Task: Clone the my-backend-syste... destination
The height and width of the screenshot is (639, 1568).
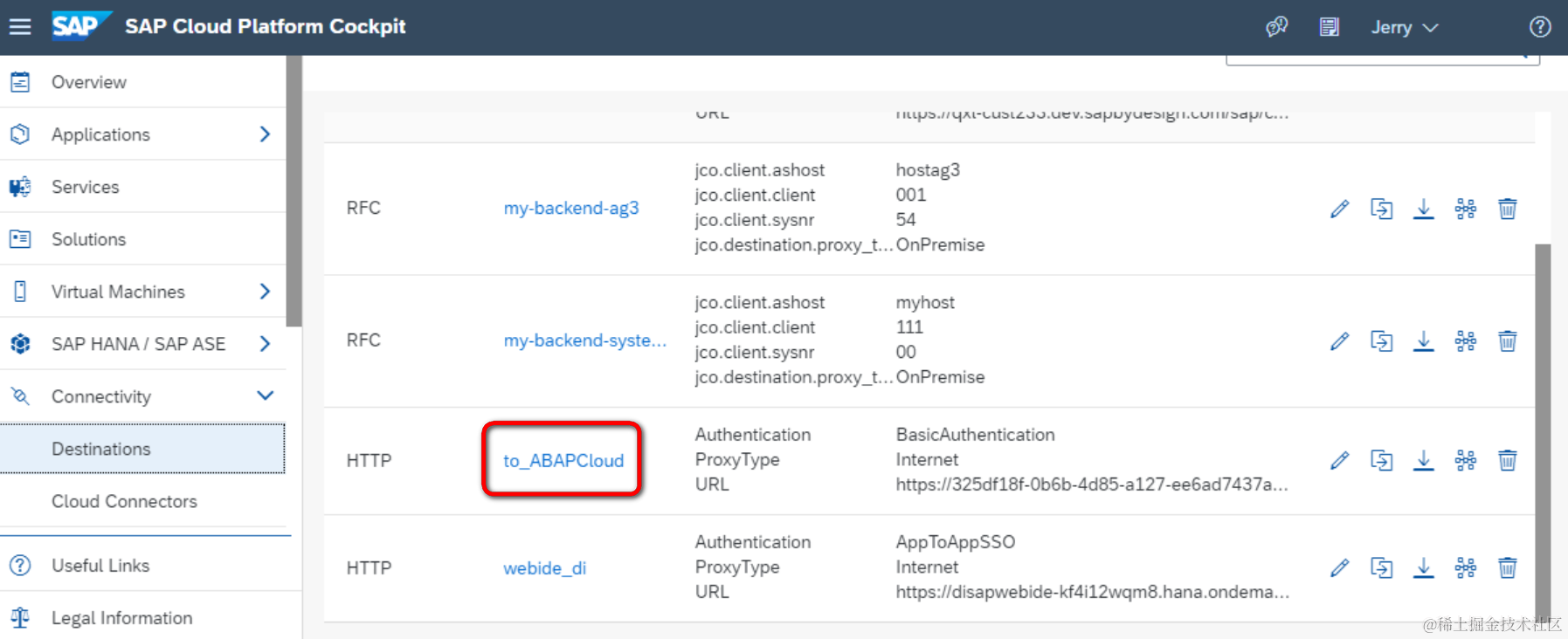Action: [x=1382, y=340]
